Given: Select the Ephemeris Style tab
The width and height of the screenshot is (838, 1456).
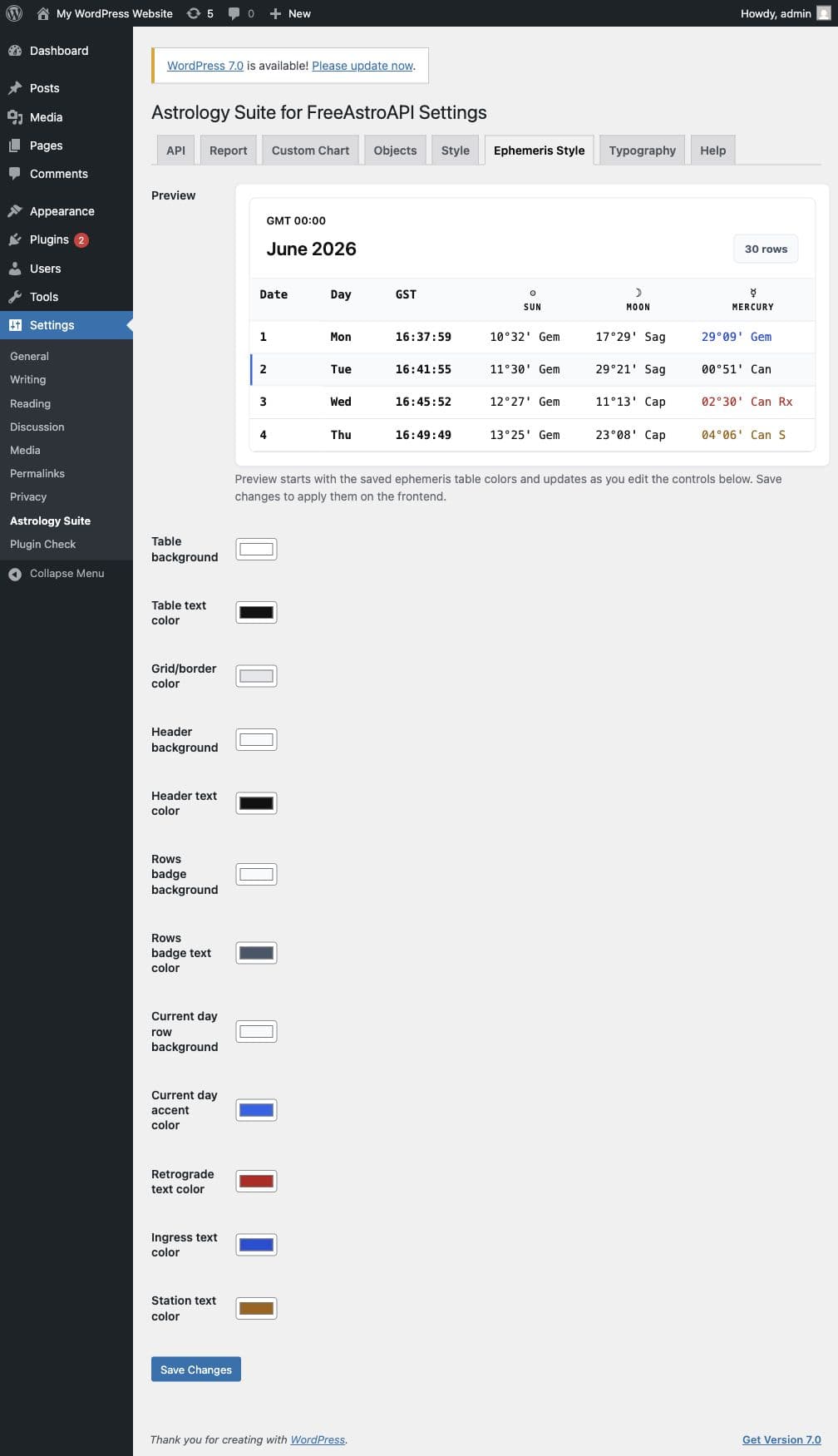Looking at the screenshot, I should [539, 151].
